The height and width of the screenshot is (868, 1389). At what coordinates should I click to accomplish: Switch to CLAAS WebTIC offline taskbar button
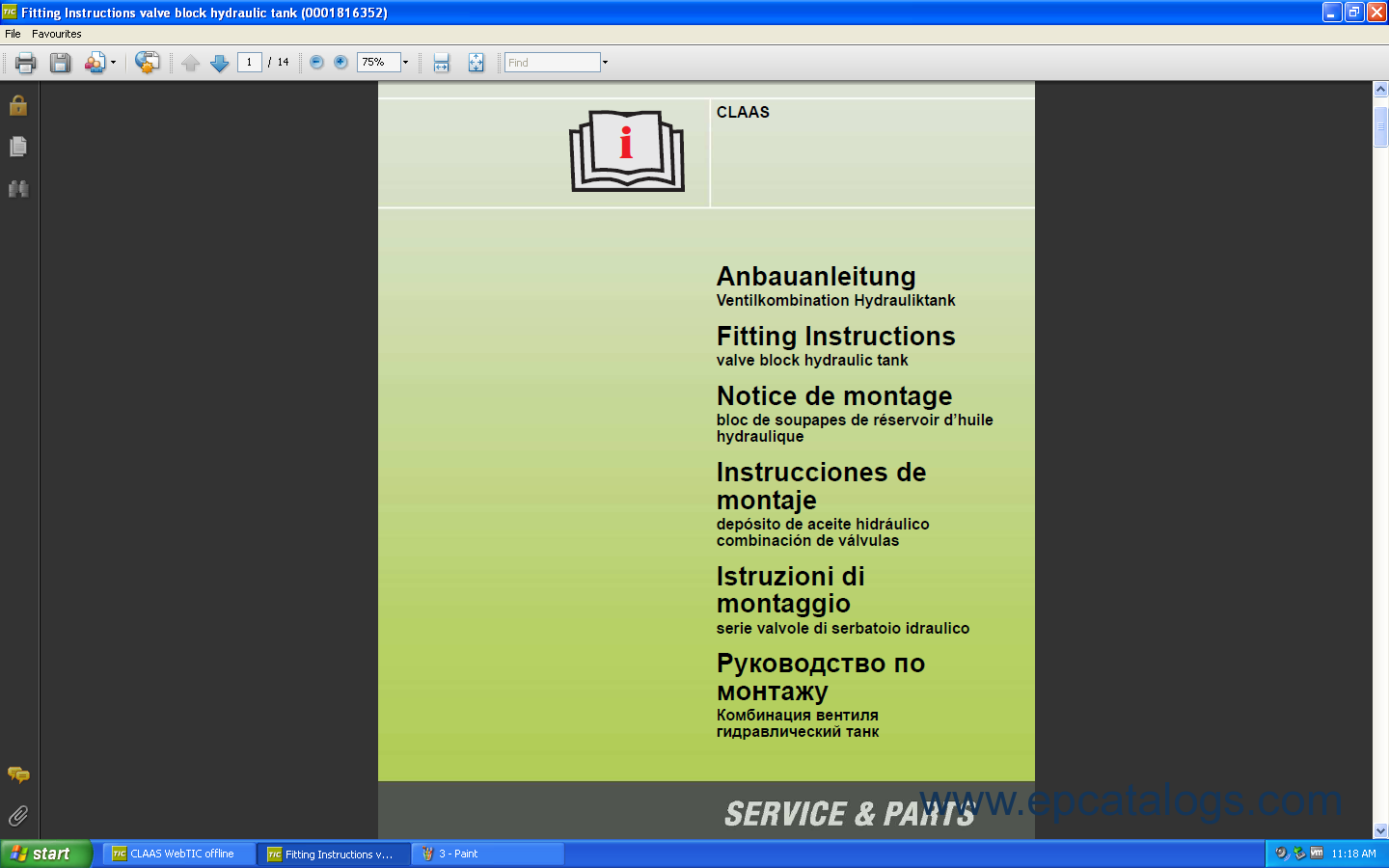[179, 854]
